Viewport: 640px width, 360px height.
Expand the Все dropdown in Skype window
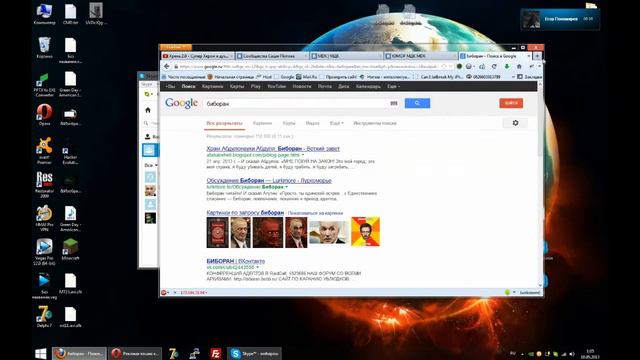(151, 165)
